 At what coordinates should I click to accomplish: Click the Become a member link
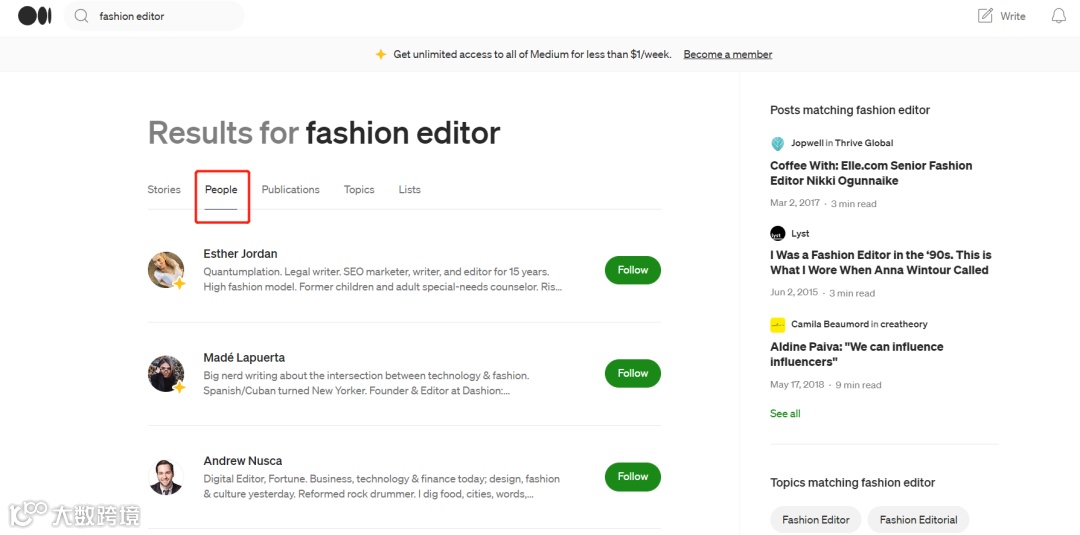coord(728,54)
